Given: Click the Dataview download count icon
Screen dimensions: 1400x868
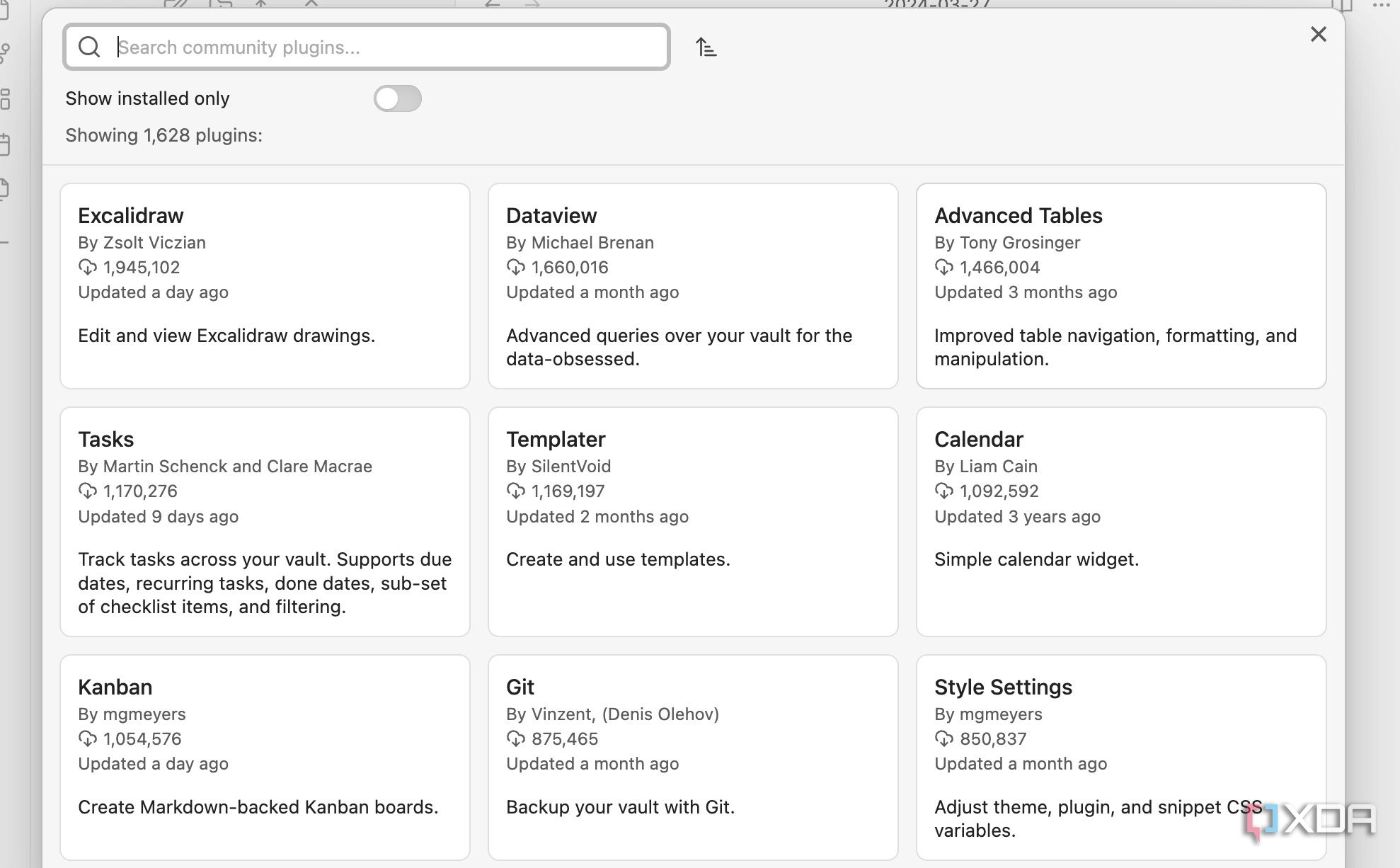Looking at the screenshot, I should pos(516,268).
